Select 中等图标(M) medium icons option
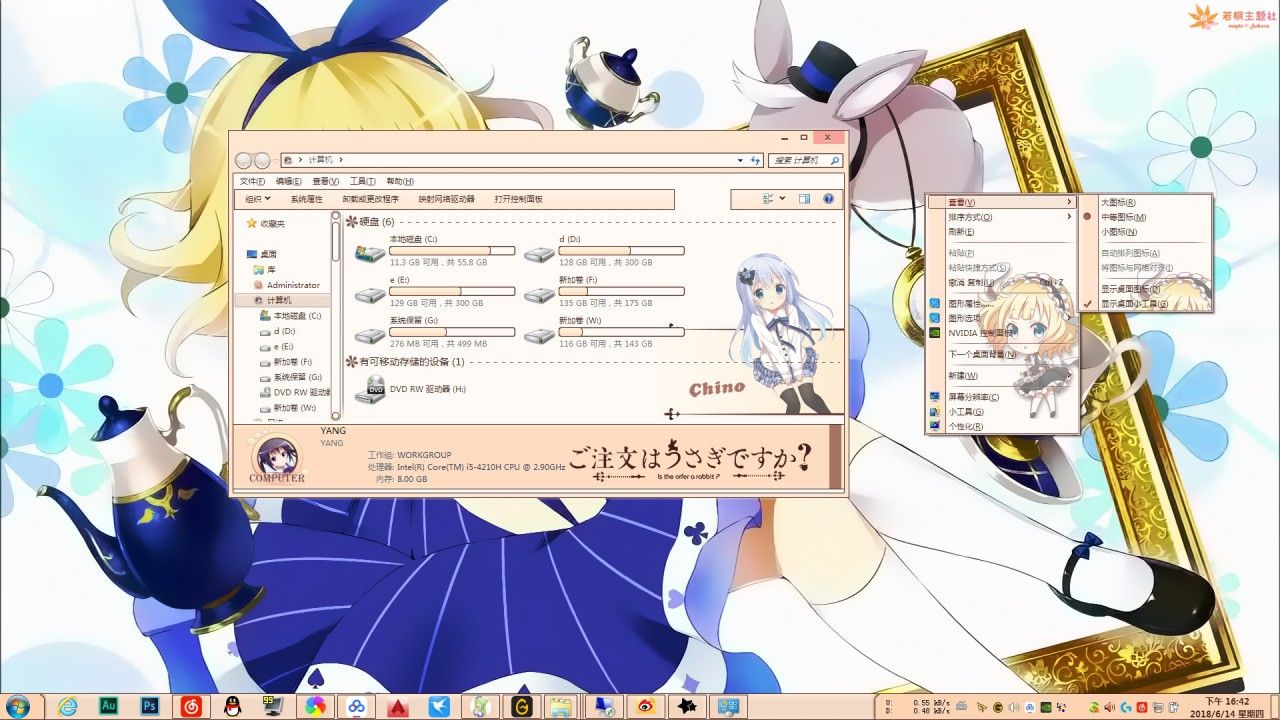Image resolution: width=1280 pixels, height=720 pixels. (1123, 217)
